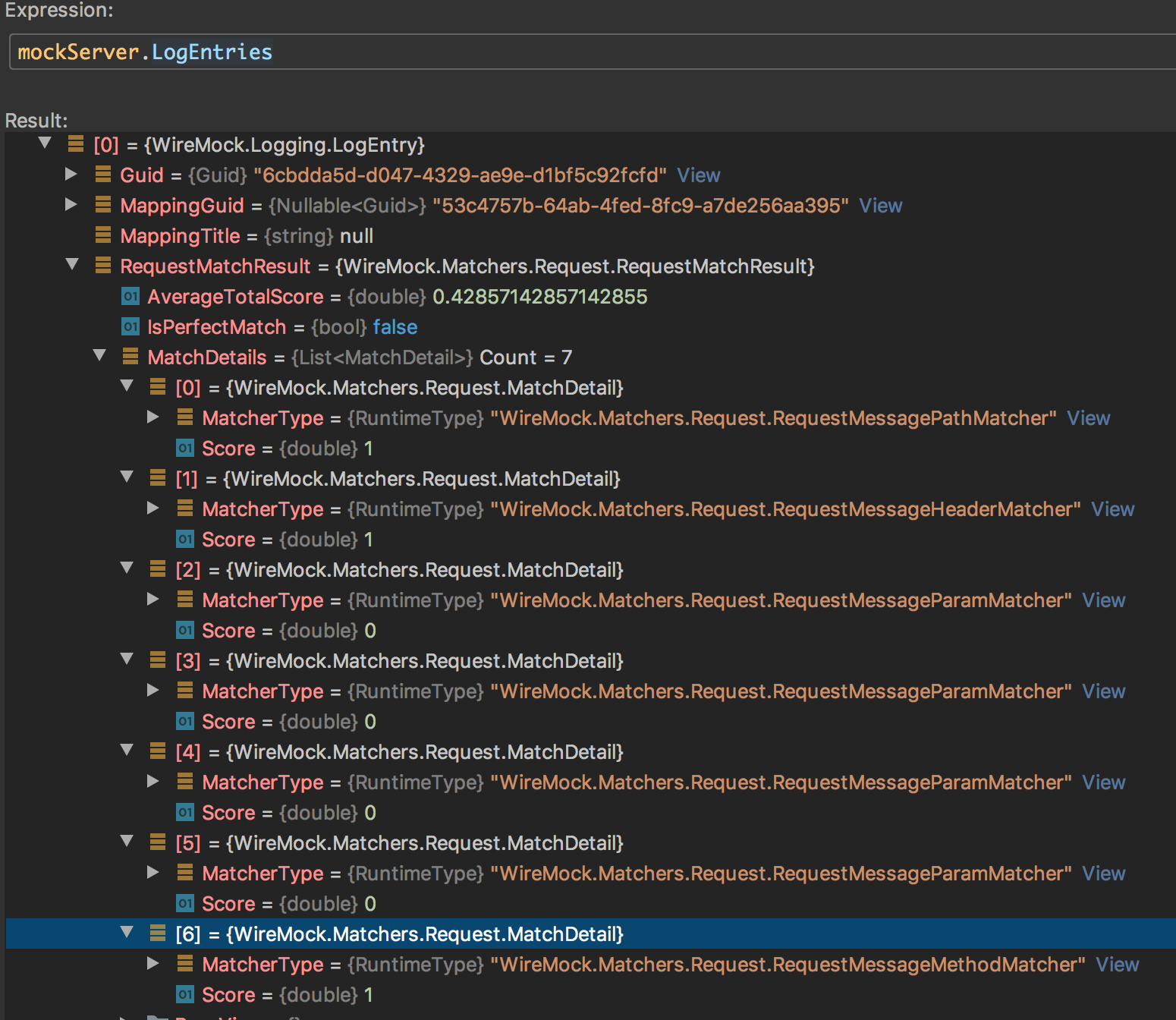
Task: Expand the Guid property row
Action: (x=71, y=174)
